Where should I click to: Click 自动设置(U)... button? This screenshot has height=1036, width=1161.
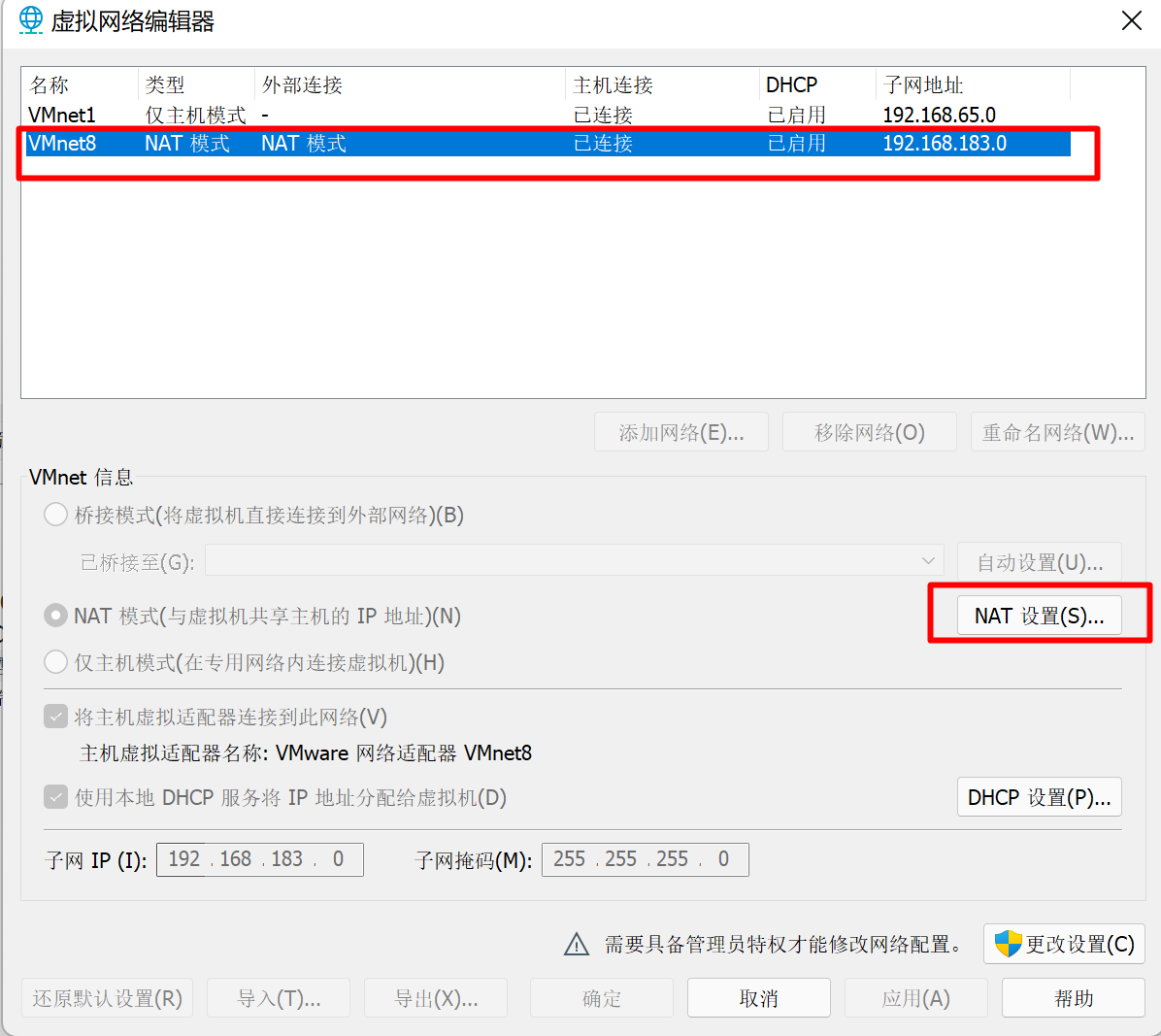click(x=1040, y=562)
